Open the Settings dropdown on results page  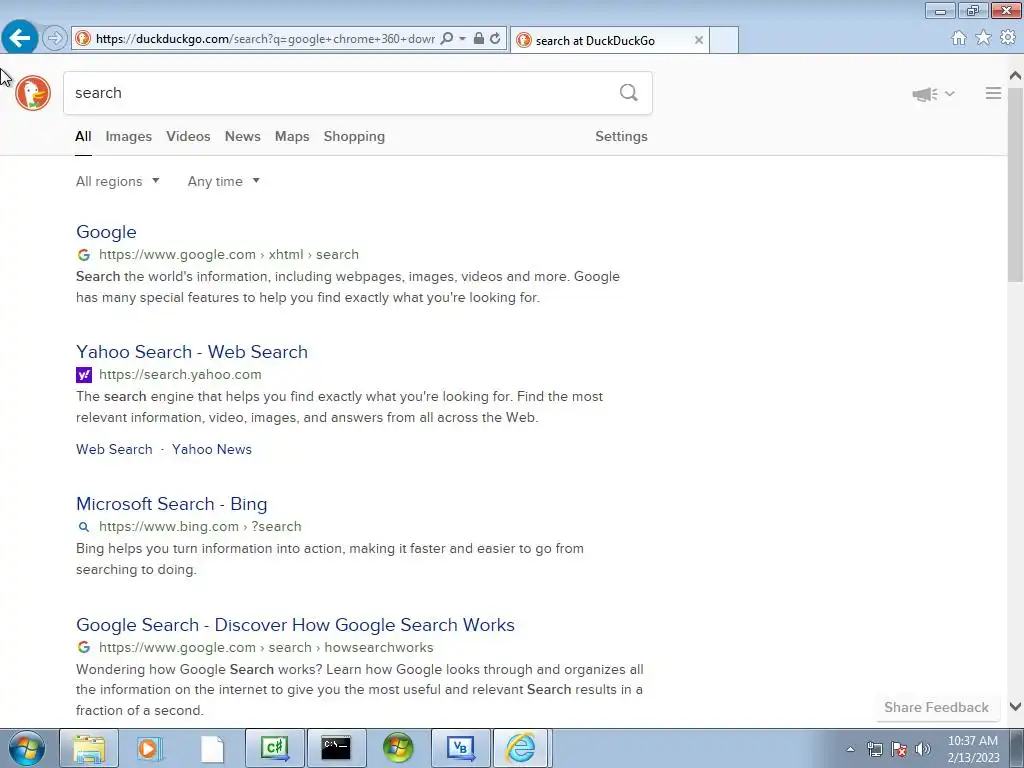coord(621,136)
